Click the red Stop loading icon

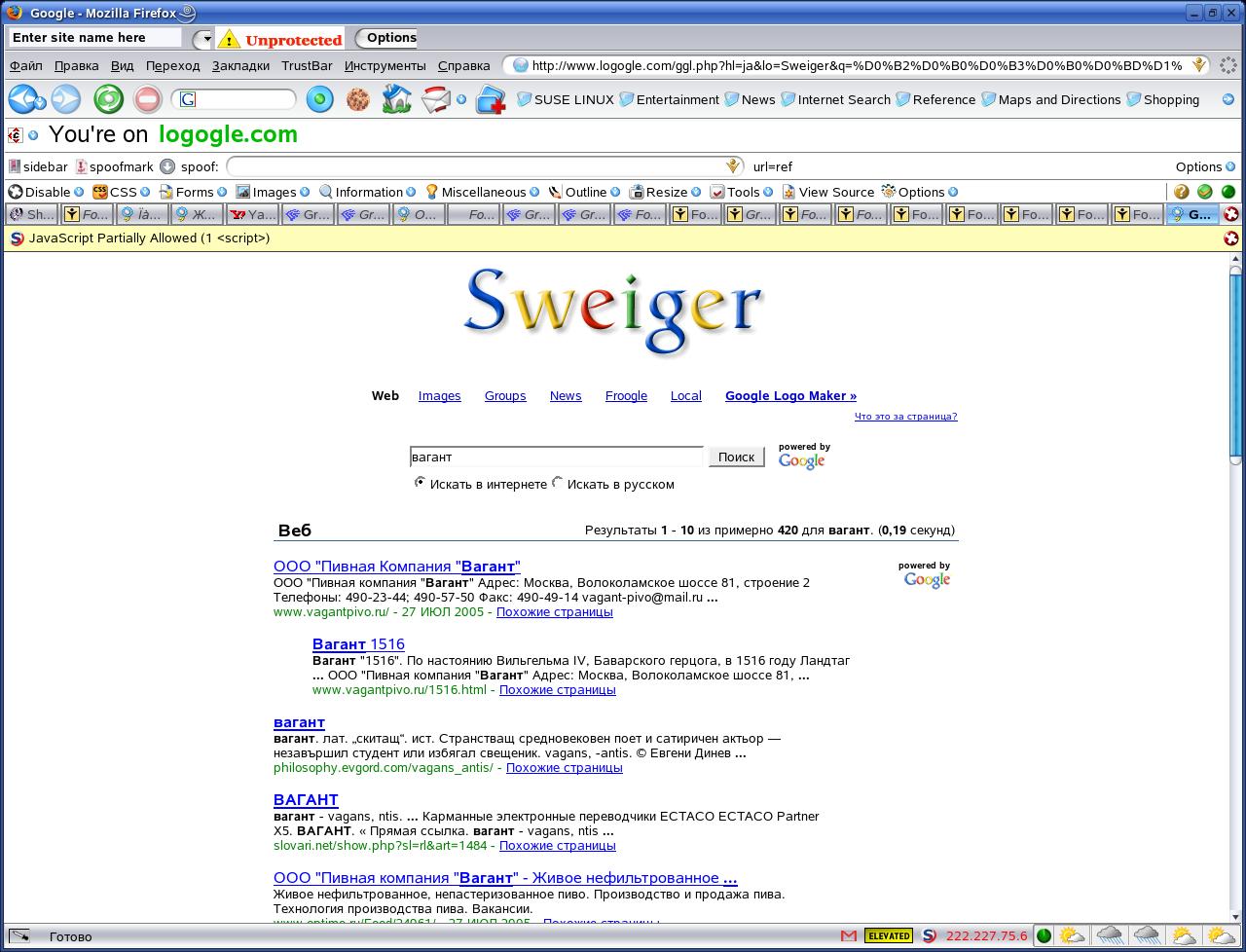[x=147, y=99]
